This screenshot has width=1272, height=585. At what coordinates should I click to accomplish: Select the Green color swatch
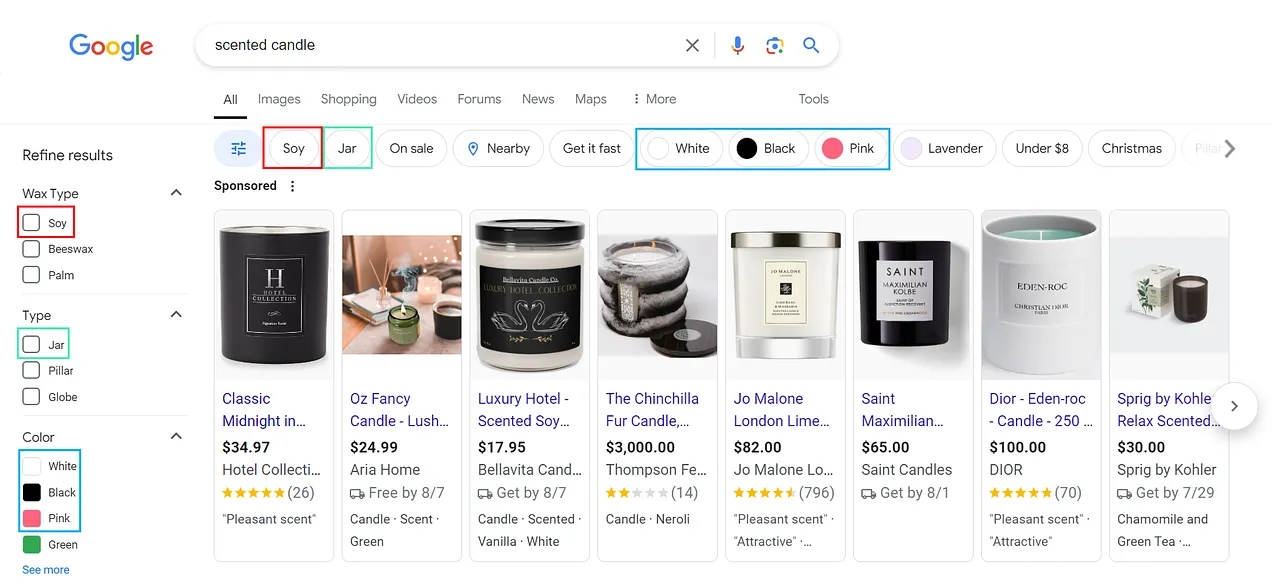tap(32, 545)
